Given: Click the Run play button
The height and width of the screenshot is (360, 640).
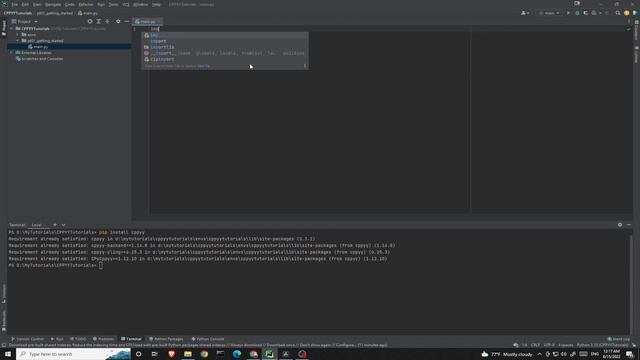Looking at the screenshot, I should [568, 13].
